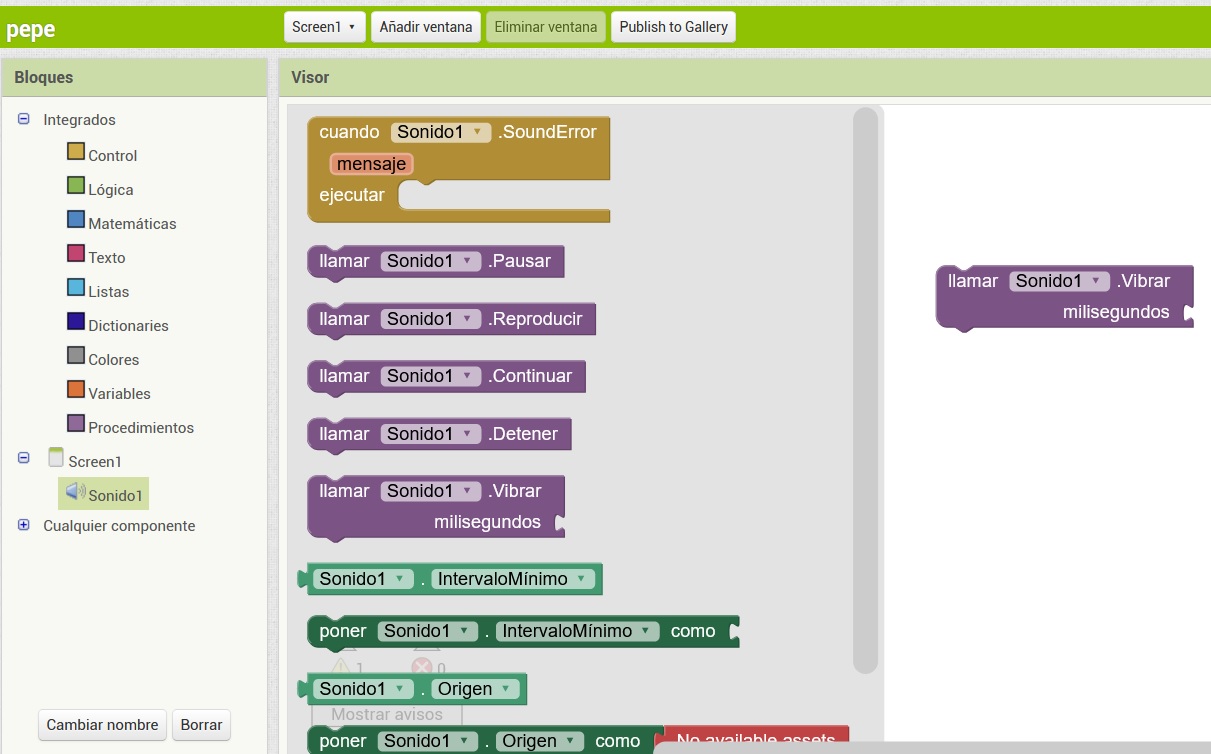This screenshot has width=1211, height=754.
Task: Open the Matemáticas blocks category
Action: pyautogui.click(x=131, y=224)
